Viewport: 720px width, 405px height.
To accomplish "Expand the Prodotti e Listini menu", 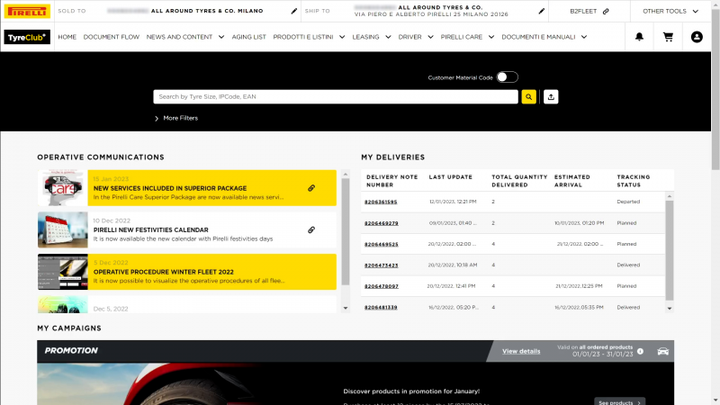I will [x=309, y=37].
